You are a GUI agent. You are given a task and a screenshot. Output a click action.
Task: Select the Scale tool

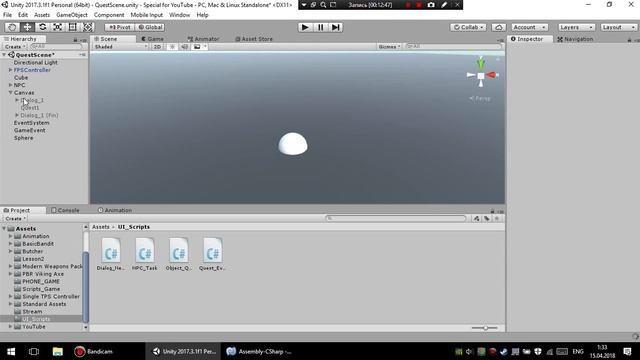pyautogui.click(x=58, y=27)
